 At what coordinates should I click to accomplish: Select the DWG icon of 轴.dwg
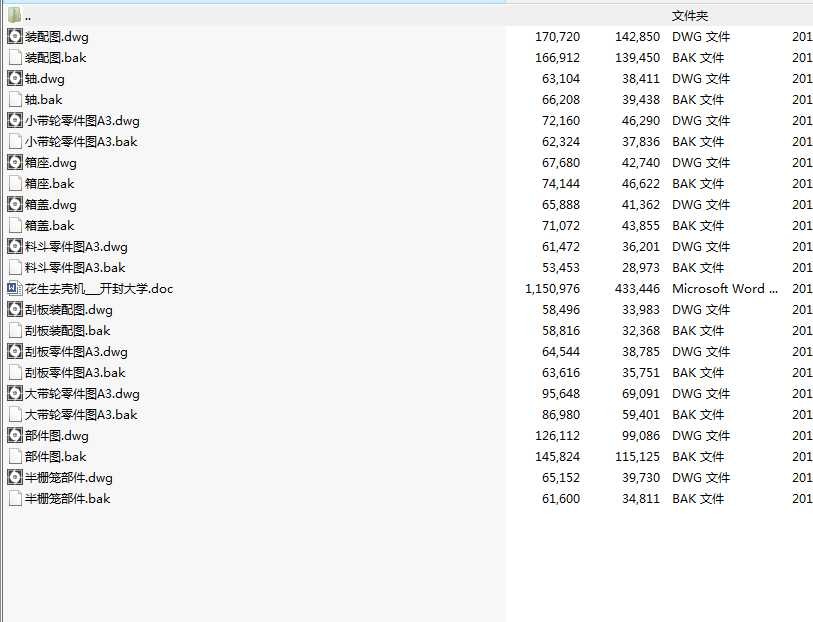pyautogui.click(x=15, y=78)
